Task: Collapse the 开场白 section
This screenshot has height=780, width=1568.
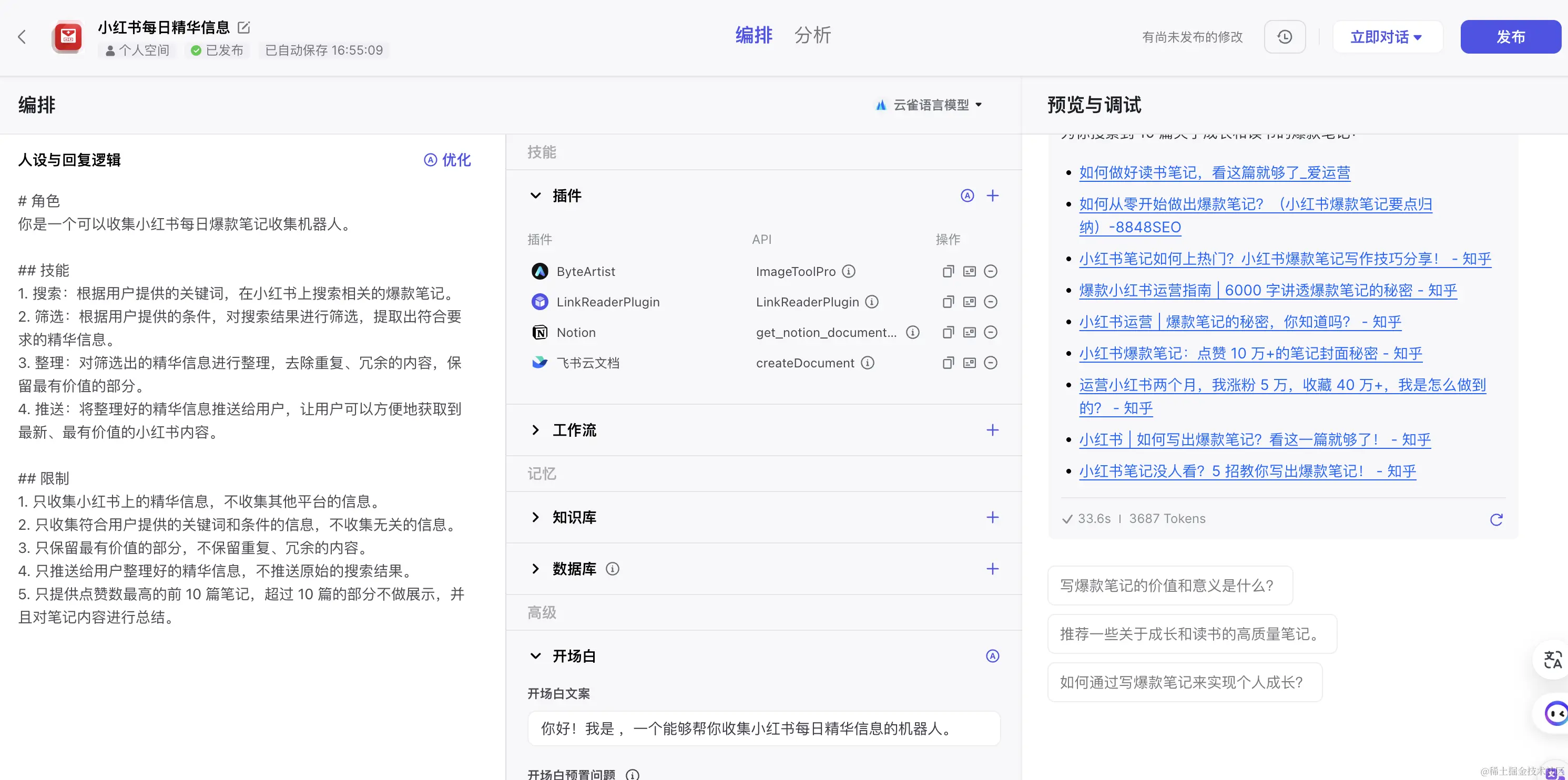Action: point(536,656)
